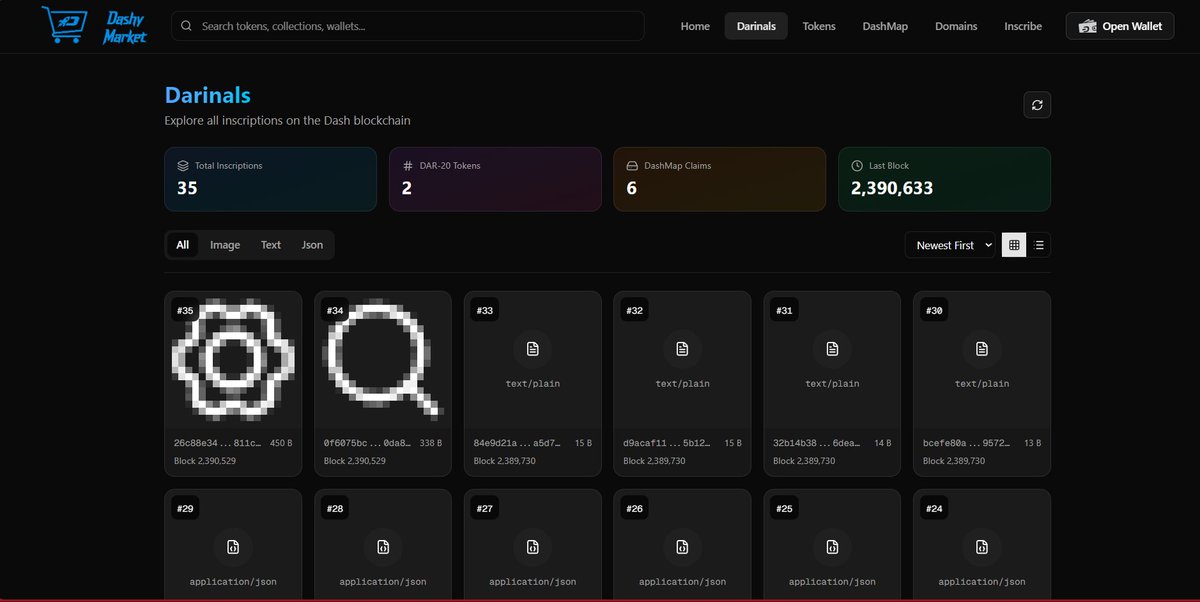Click the JSON file icon on inscription #25
1200x602 pixels.
(x=832, y=547)
